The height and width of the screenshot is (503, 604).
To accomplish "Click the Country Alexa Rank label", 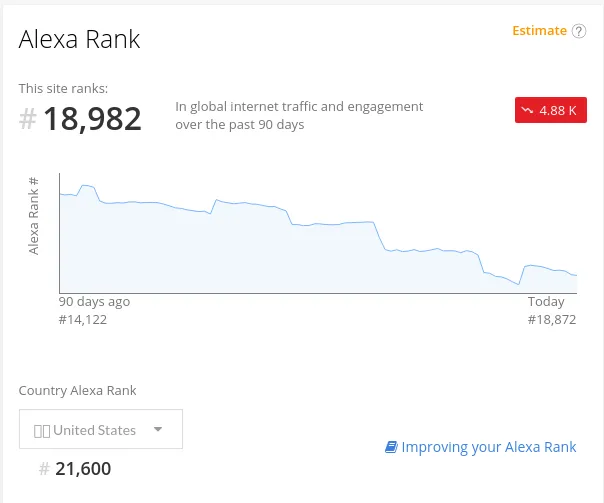I will point(77,391).
